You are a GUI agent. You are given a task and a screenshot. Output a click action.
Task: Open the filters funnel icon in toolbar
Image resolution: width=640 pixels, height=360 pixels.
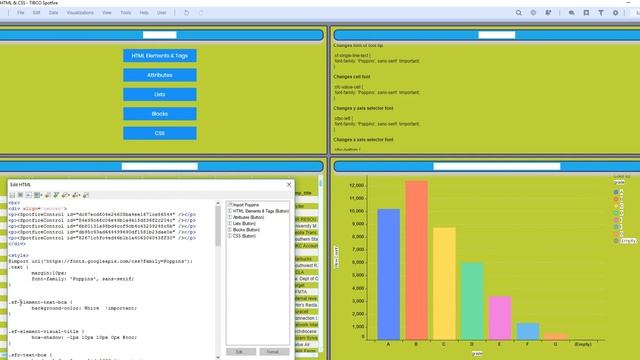[601, 13]
